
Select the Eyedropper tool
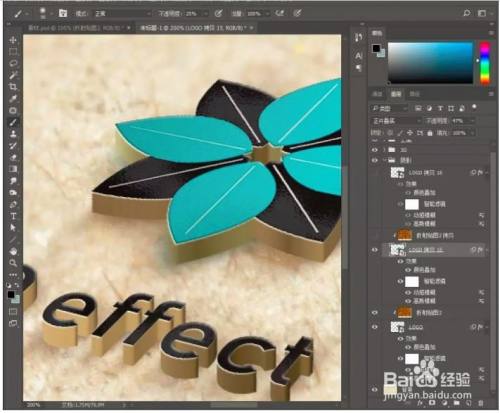[x=13, y=99]
